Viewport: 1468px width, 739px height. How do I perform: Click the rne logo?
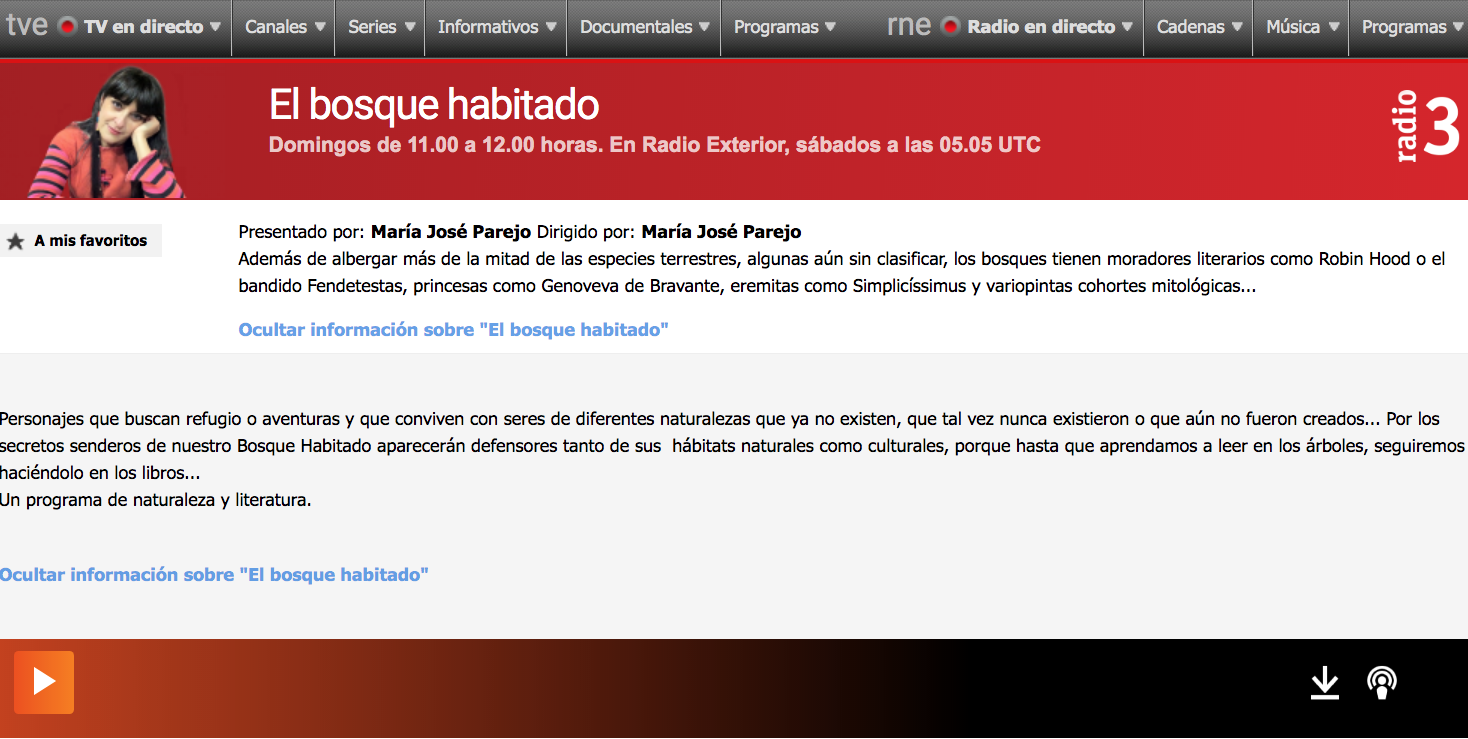[908, 26]
